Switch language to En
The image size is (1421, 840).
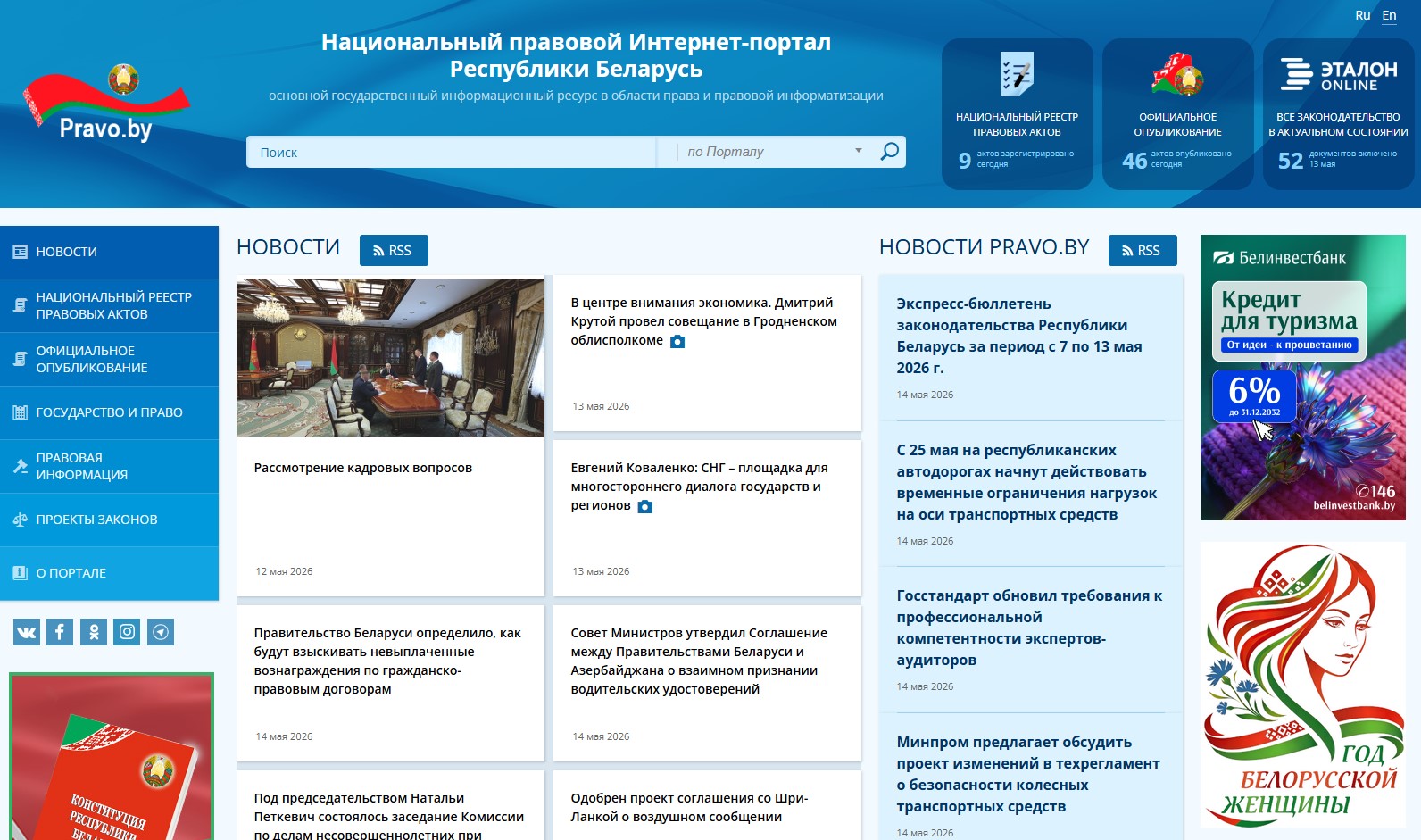(1390, 15)
